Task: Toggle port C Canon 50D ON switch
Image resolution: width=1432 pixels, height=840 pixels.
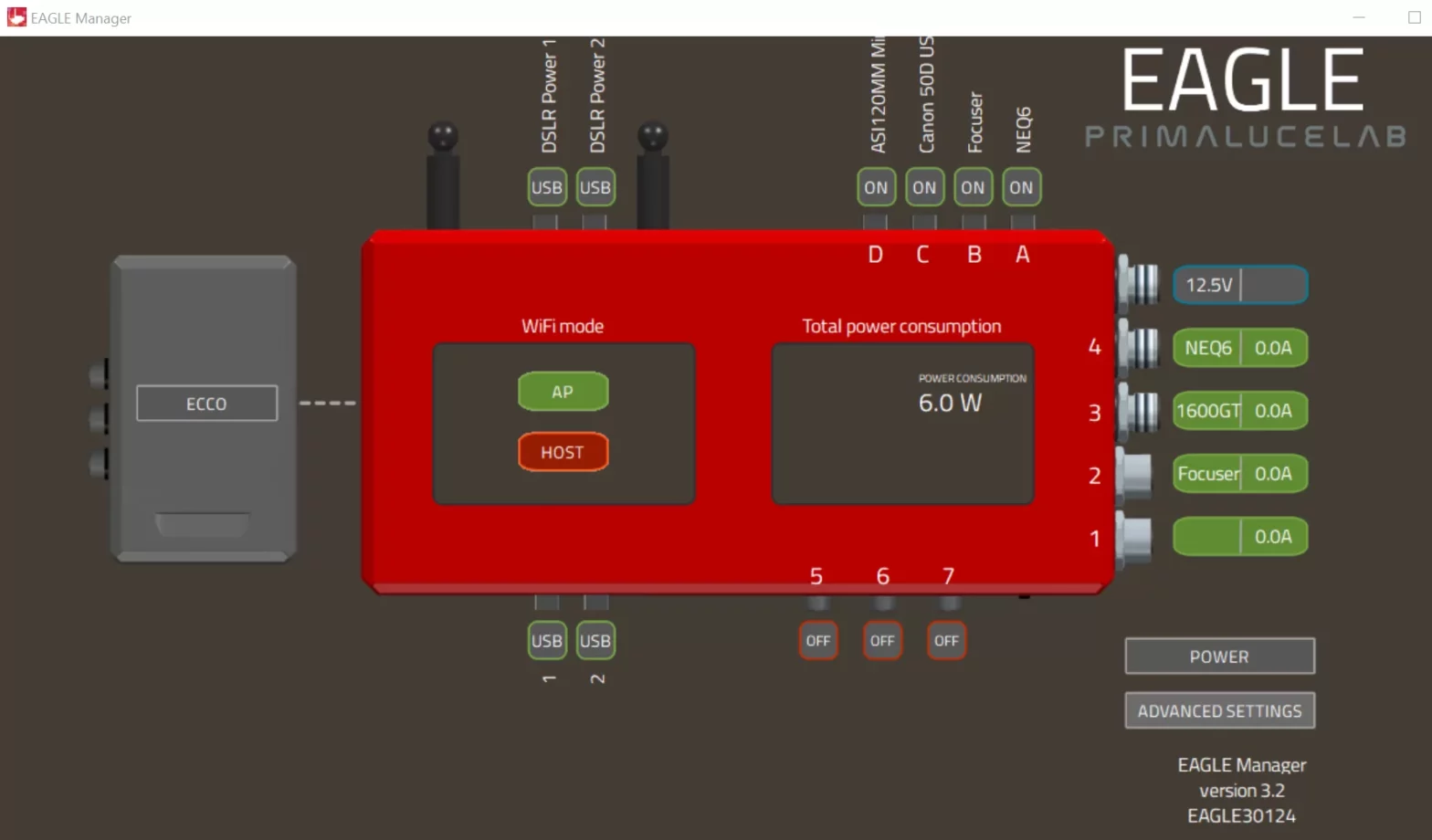Action: 923,187
